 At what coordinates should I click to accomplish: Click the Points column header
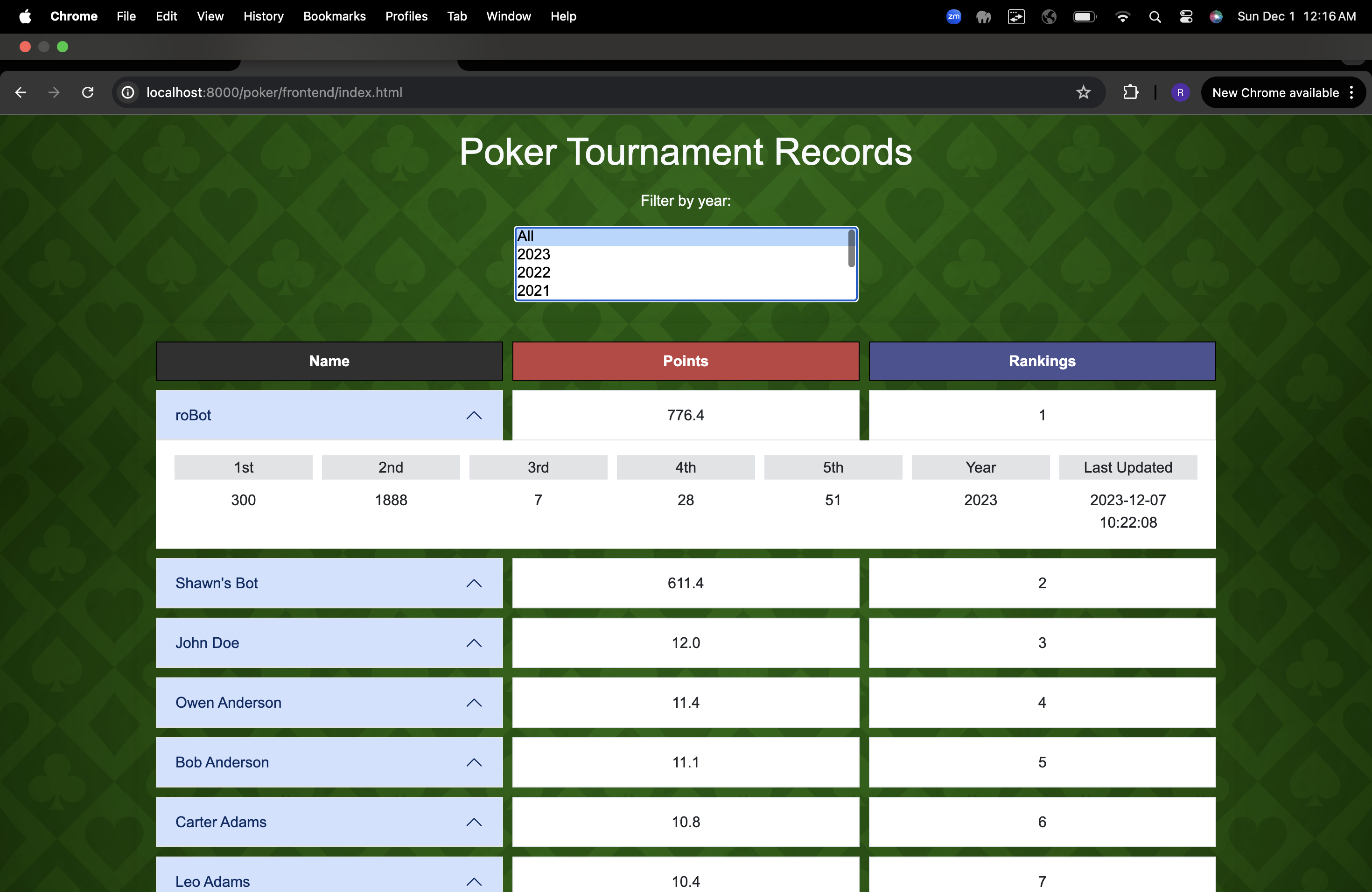point(685,361)
